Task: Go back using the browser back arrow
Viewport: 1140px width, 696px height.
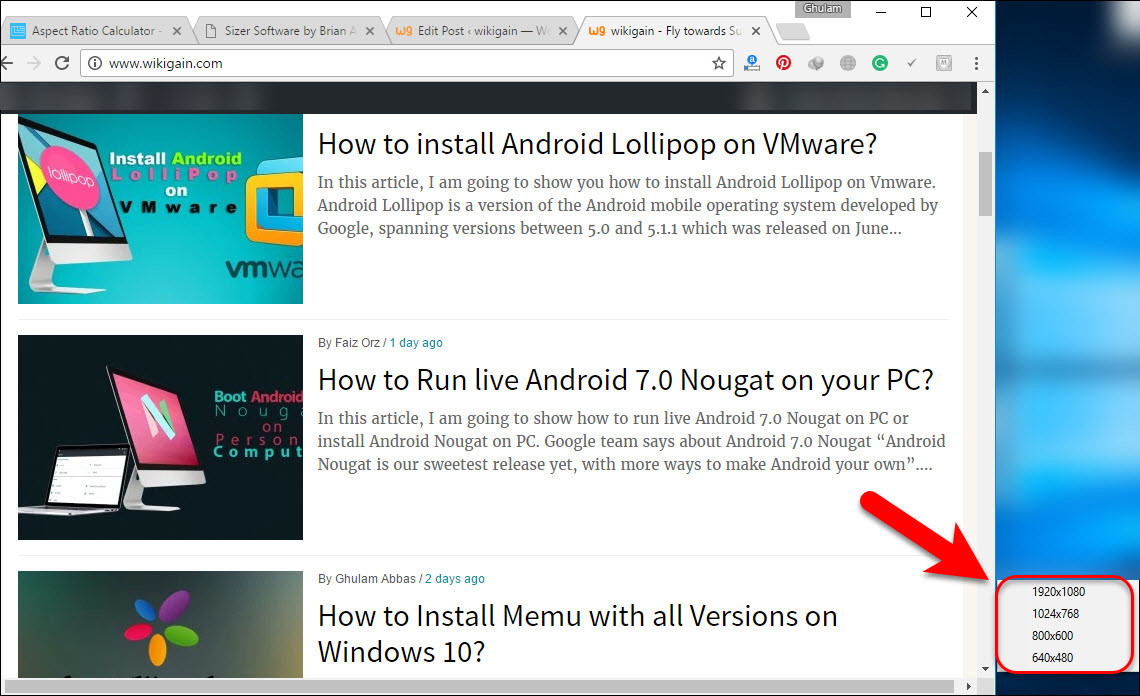Action: (7, 63)
